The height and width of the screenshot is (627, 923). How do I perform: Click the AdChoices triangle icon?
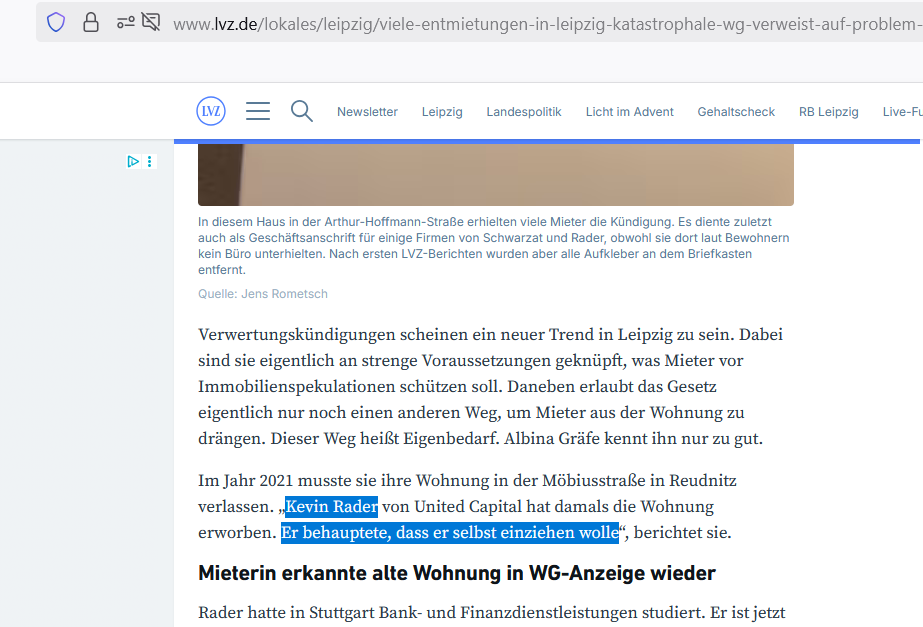click(133, 161)
